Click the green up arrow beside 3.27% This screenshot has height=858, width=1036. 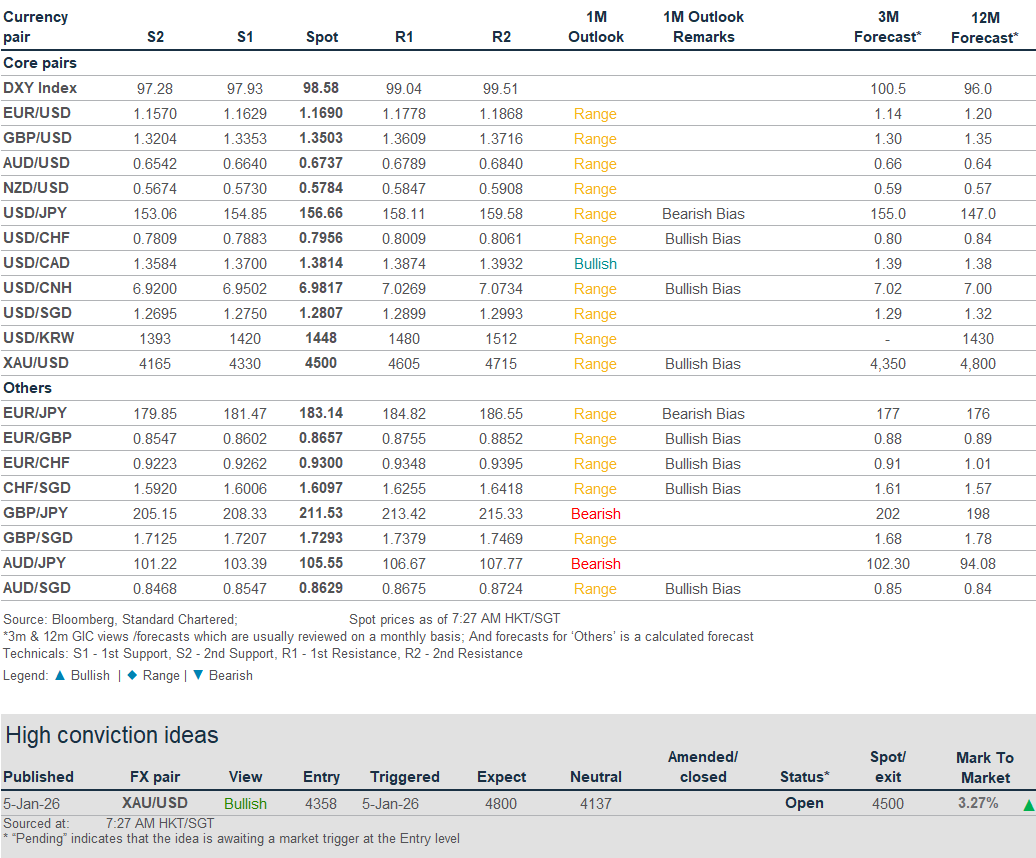tap(1028, 804)
